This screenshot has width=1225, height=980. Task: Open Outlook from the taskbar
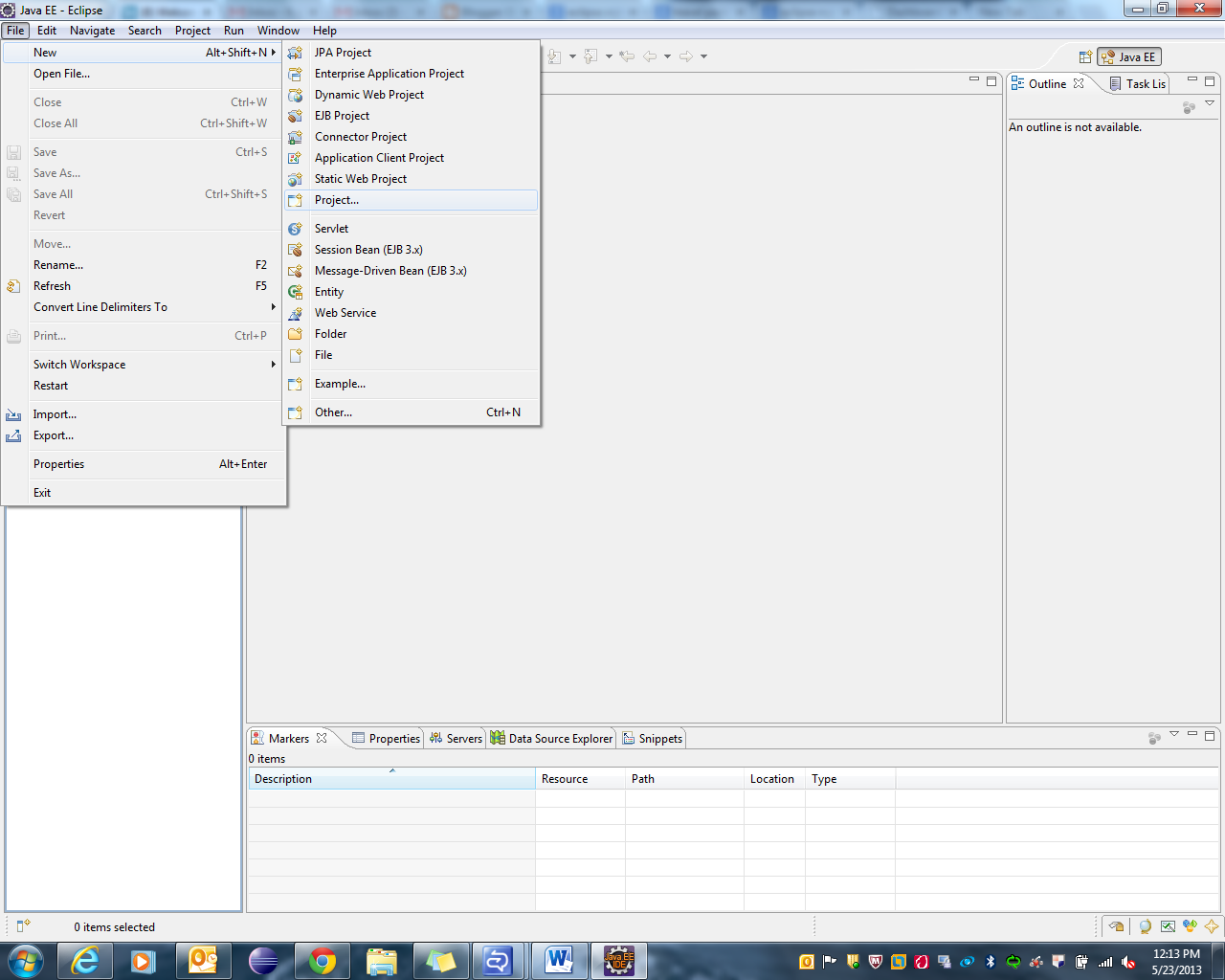(x=204, y=960)
